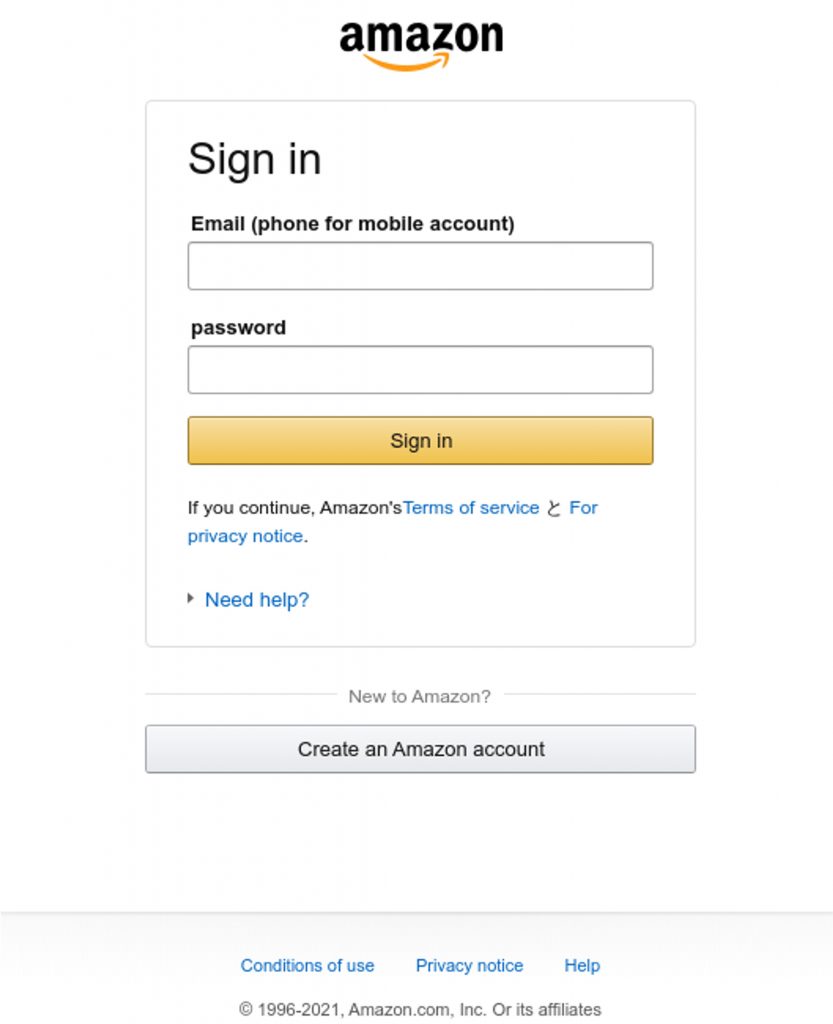Click inside the password input box

pos(420,370)
